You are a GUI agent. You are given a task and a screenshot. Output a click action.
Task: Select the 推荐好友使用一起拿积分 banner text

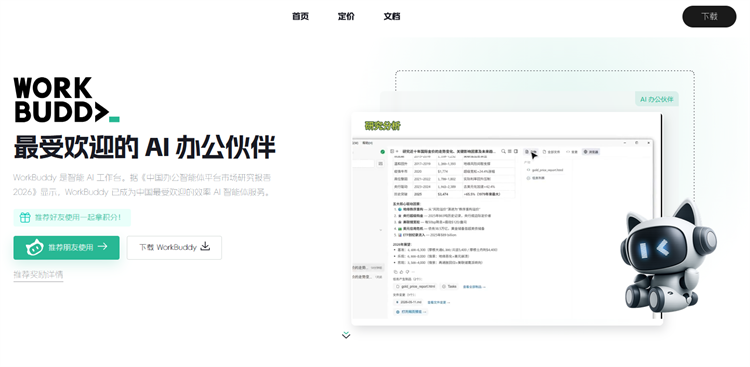pyautogui.click(x=77, y=218)
